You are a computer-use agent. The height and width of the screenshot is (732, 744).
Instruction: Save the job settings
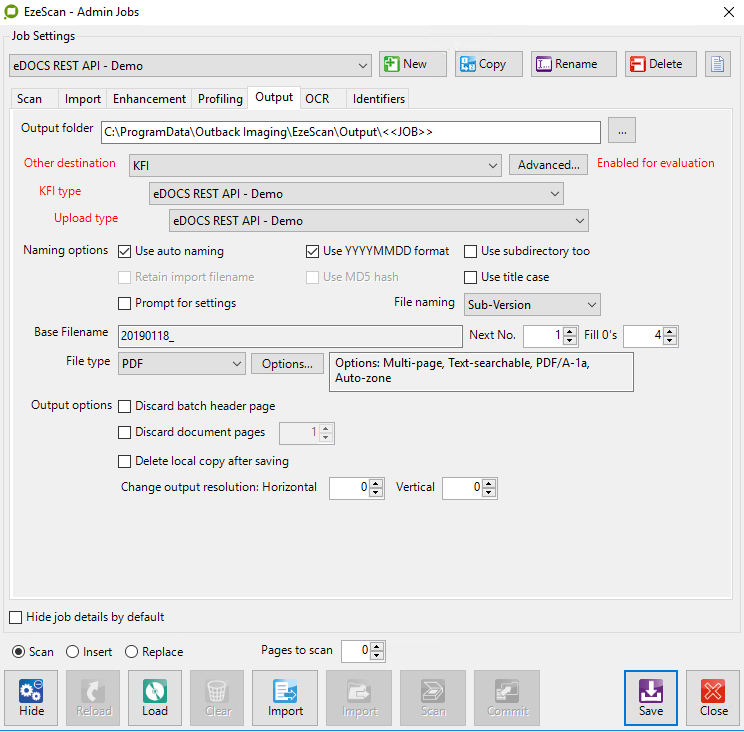point(651,697)
